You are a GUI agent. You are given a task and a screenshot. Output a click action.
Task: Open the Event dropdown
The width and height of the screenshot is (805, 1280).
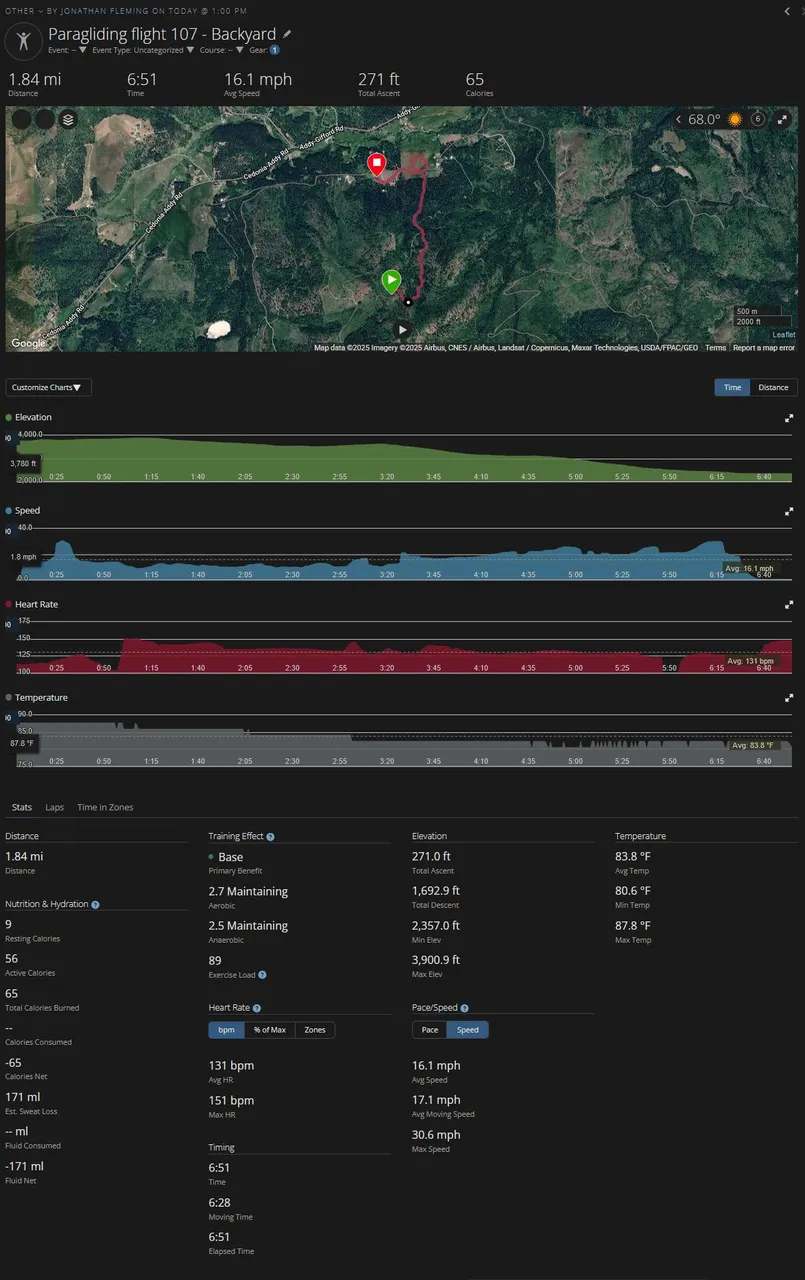[68, 50]
